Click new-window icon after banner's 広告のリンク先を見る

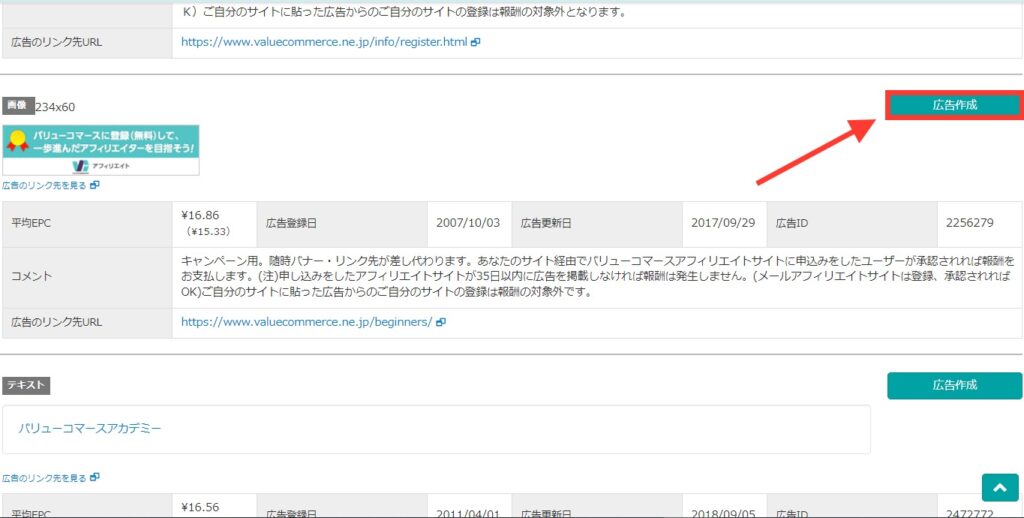95,185
